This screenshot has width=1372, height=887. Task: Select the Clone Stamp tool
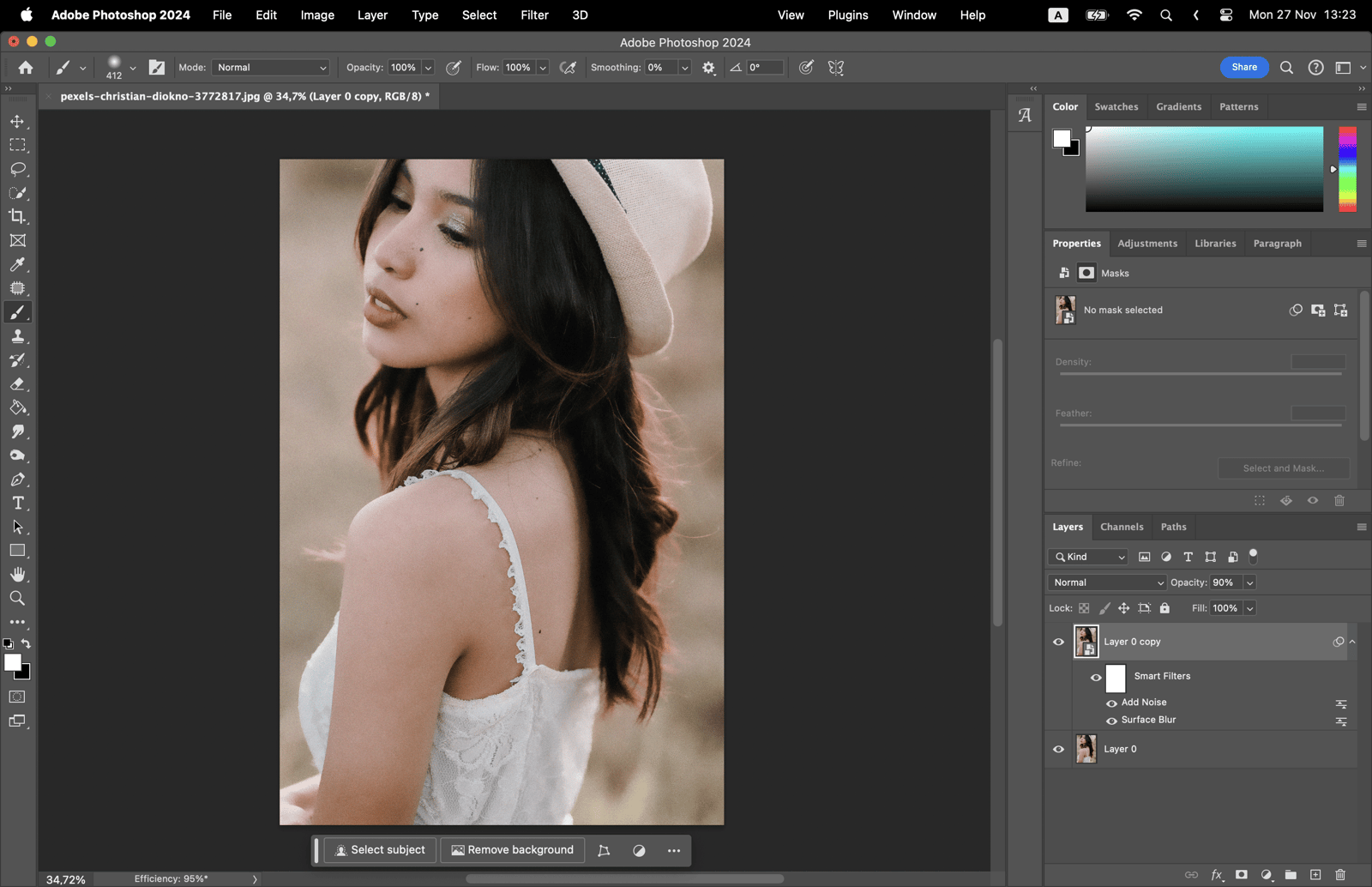click(x=17, y=336)
